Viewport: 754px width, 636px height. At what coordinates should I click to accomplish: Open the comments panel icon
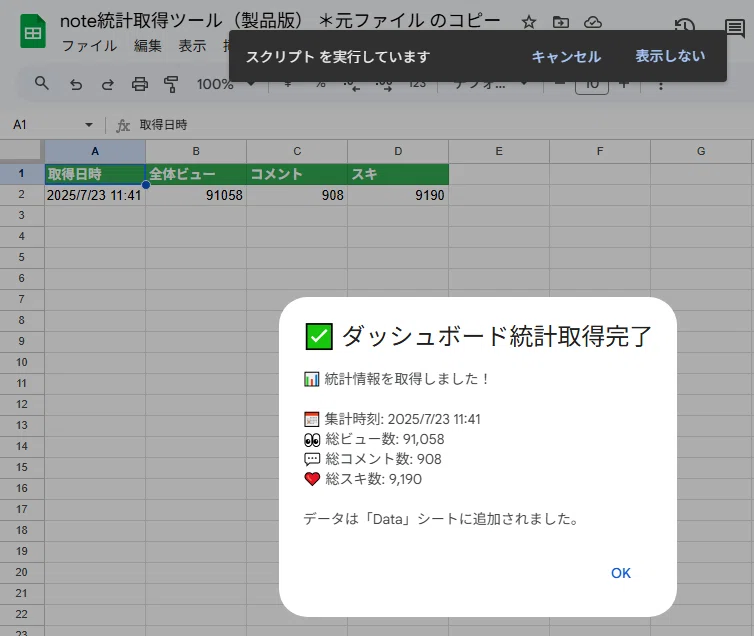(x=735, y=28)
